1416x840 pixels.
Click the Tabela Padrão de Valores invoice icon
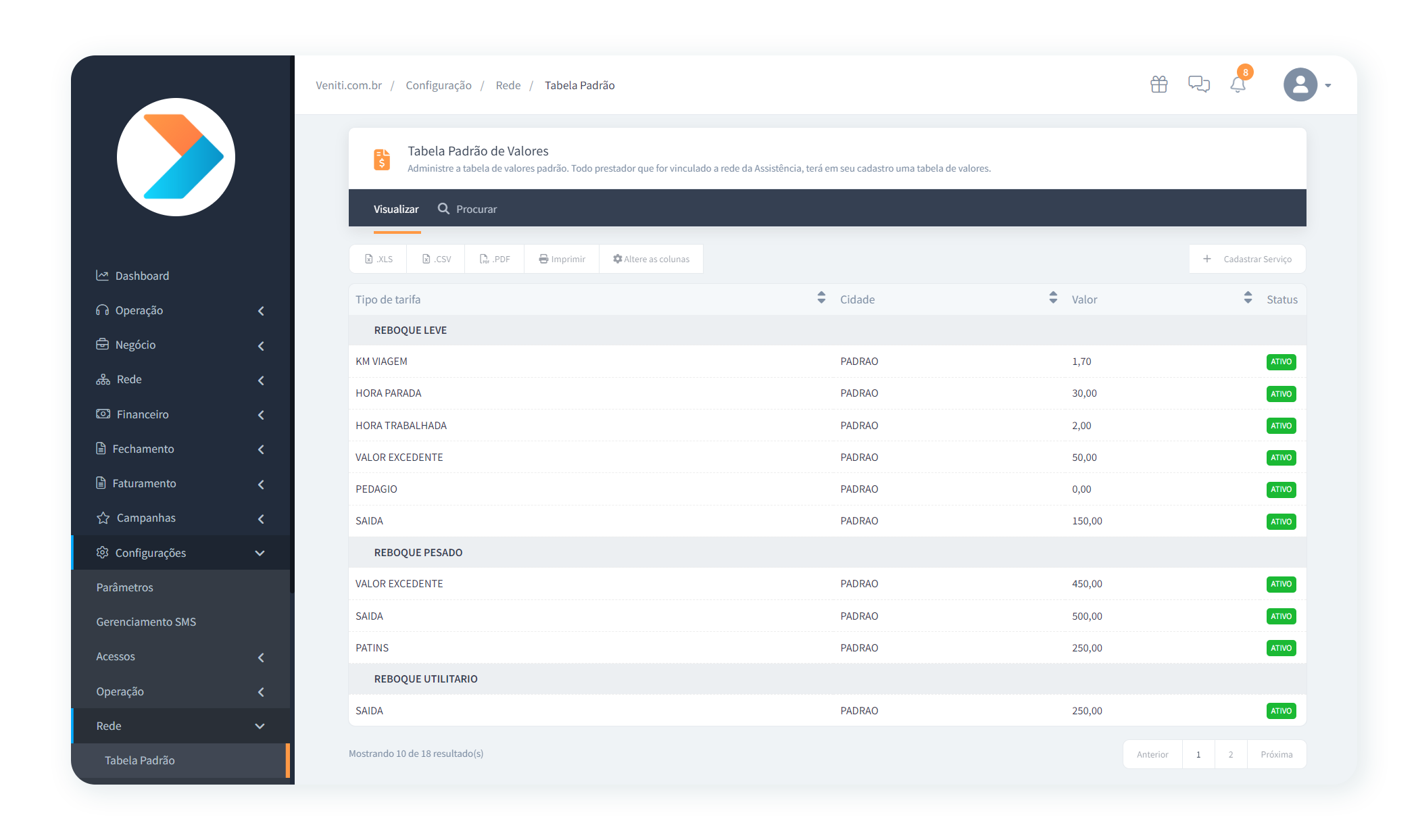tap(382, 159)
